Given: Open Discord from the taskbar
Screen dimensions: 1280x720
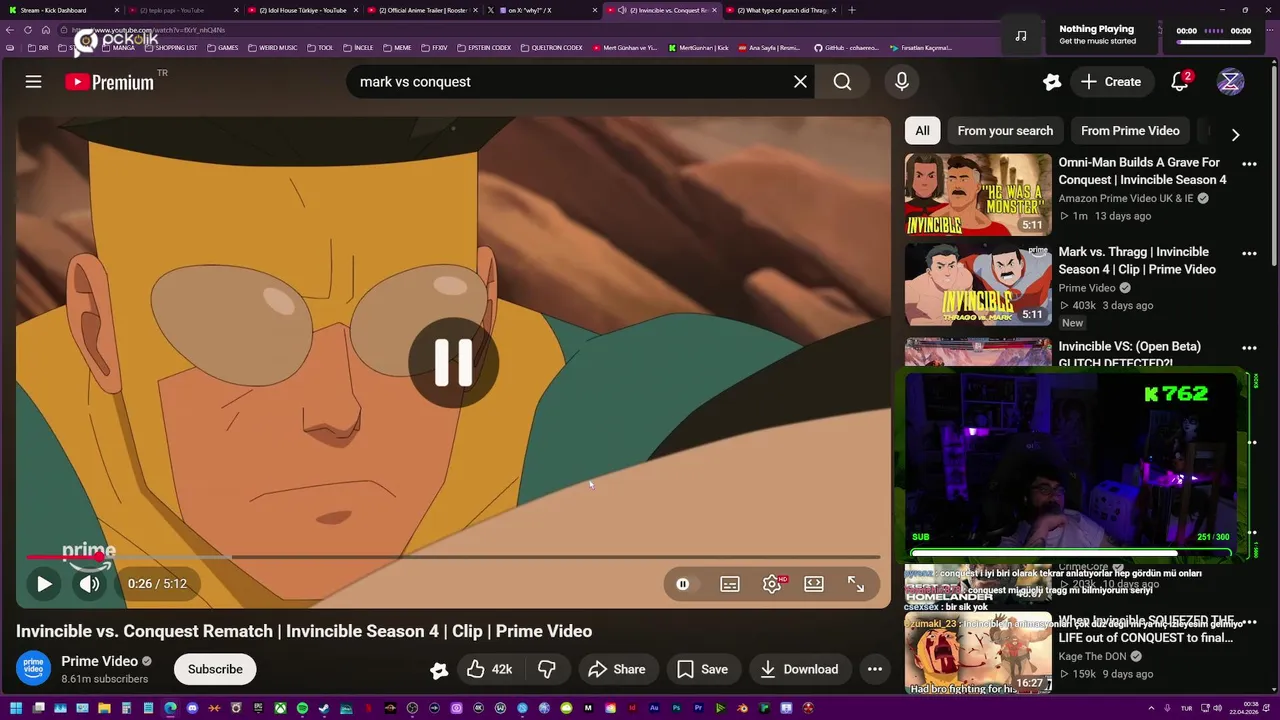Looking at the screenshot, I should click(192, 708).
